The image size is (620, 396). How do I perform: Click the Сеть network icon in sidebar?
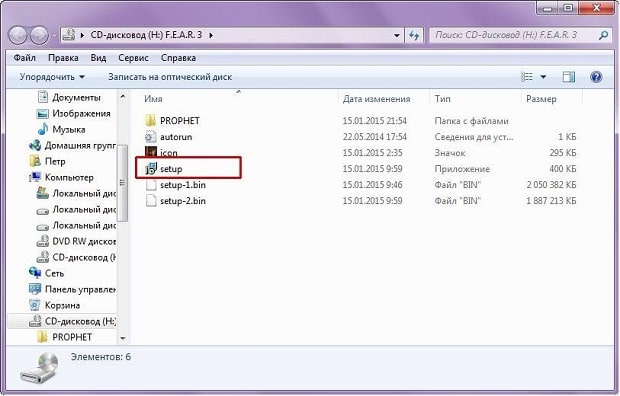point(35,273)
